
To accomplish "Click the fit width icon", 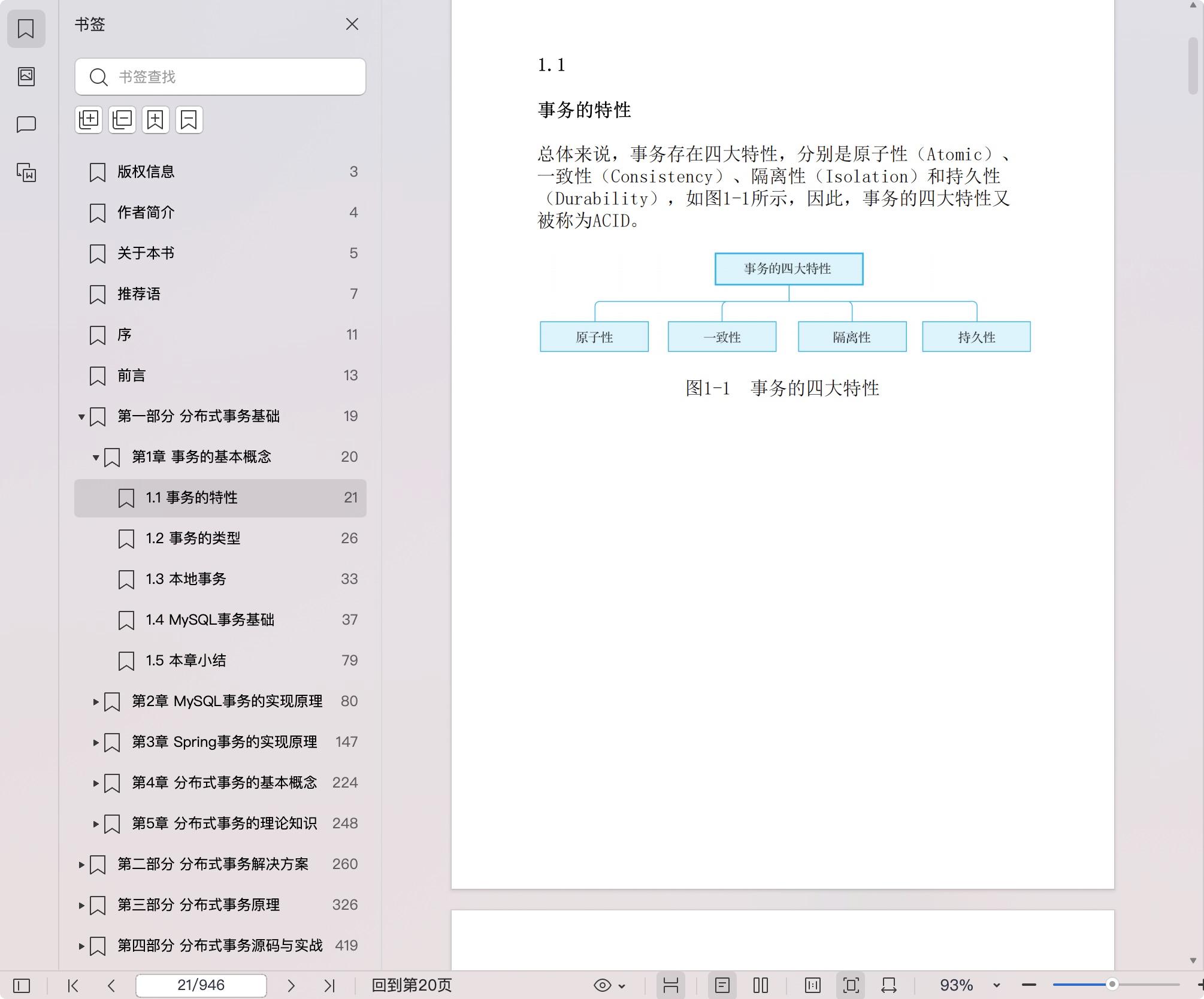I will pyautogui.click(x=889, y=985).
